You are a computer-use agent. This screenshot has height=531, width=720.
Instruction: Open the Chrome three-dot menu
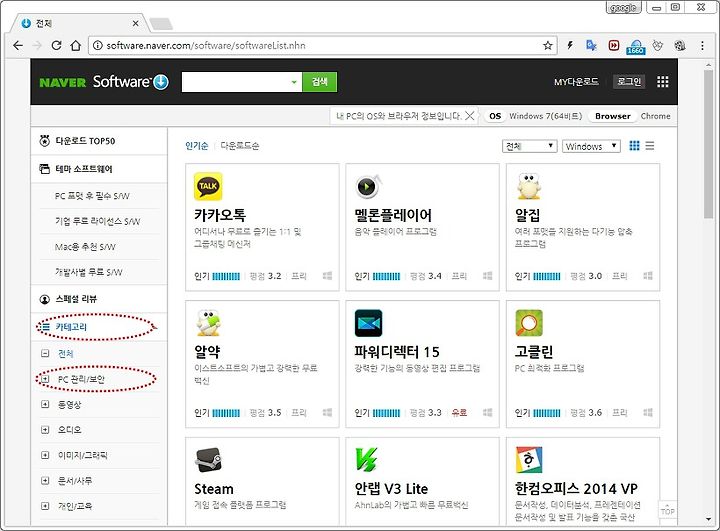(x=702, y=45)
